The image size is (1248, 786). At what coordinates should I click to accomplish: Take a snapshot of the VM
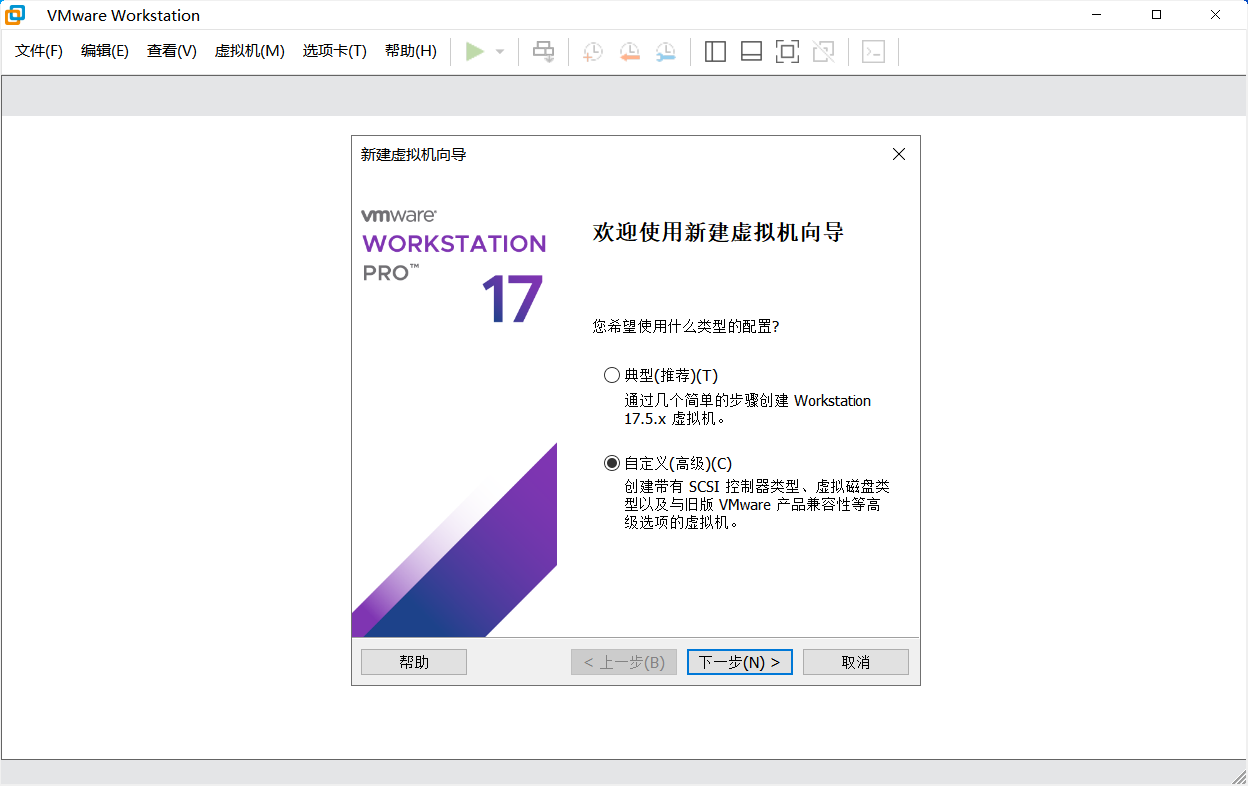591,51
